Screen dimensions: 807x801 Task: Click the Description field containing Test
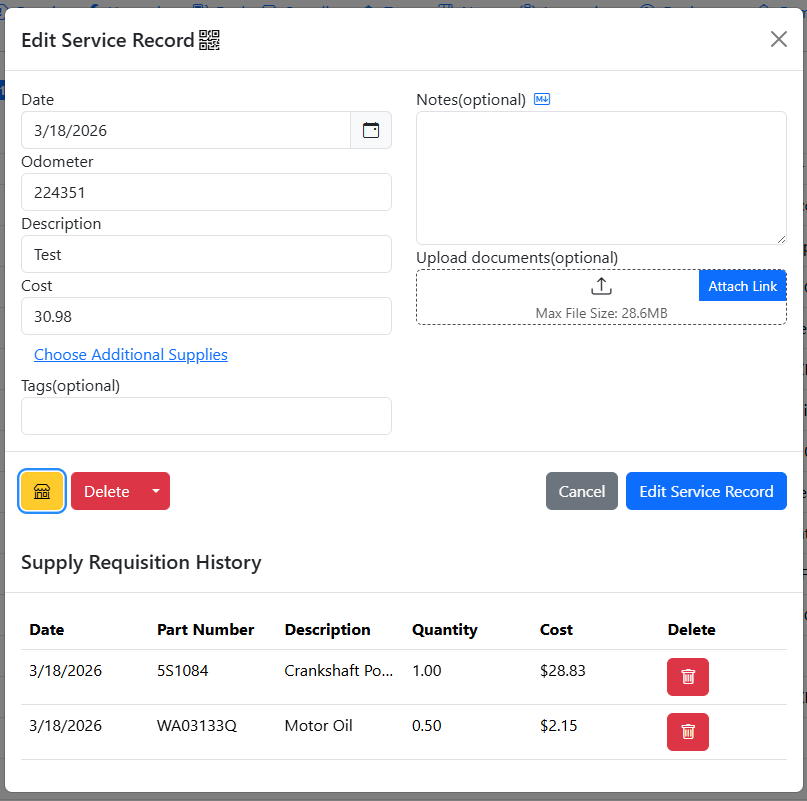pyautogui.click(x=206, y=254)
